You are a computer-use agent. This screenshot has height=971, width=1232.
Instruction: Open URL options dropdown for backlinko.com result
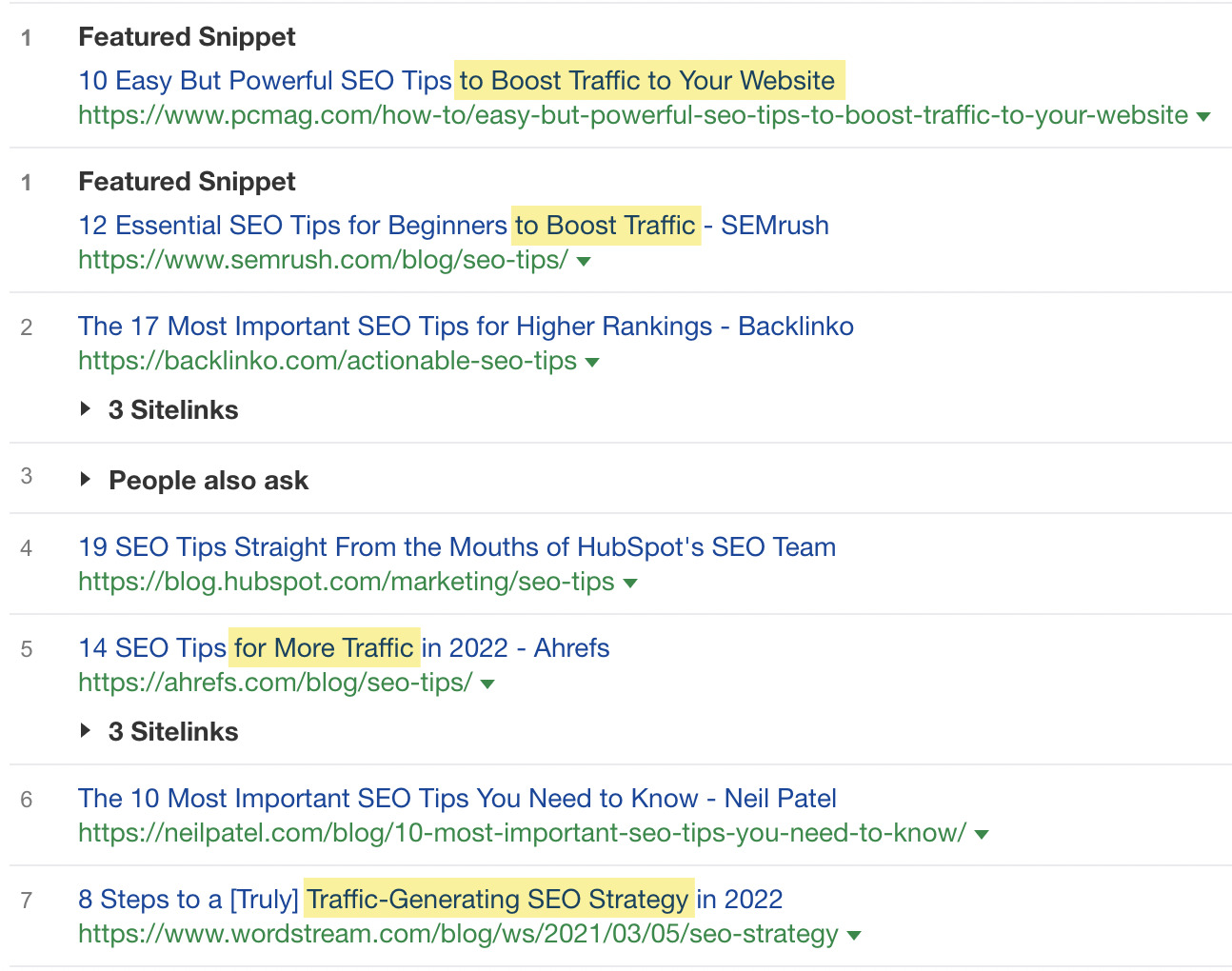592,362
